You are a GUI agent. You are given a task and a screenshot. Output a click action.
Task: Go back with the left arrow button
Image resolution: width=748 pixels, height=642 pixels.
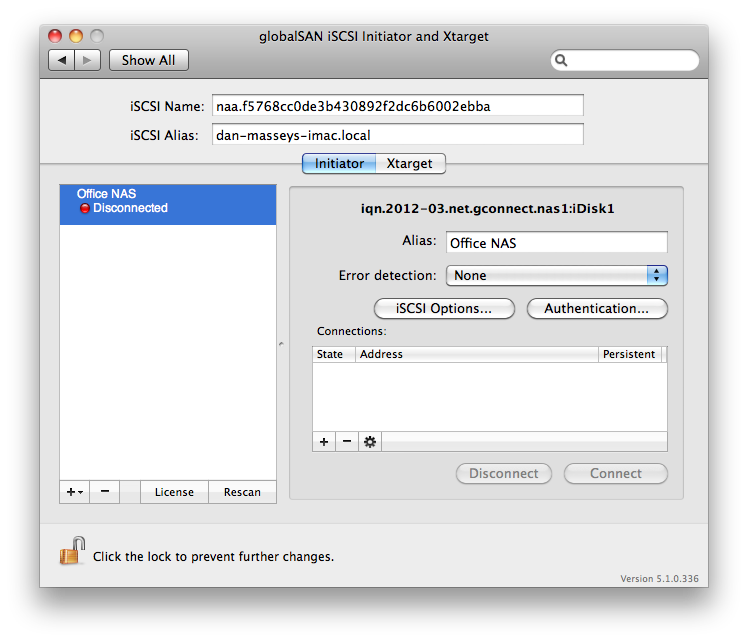(62, 60)
